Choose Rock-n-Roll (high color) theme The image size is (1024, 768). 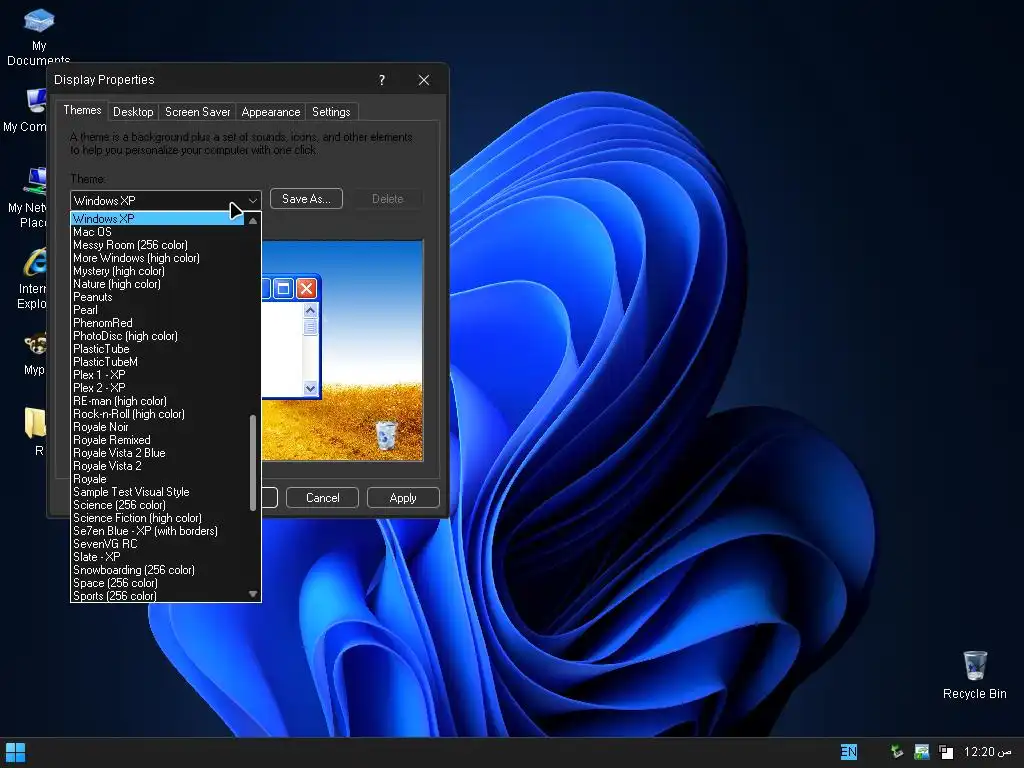pyautogui.click(x=157, y=414)
